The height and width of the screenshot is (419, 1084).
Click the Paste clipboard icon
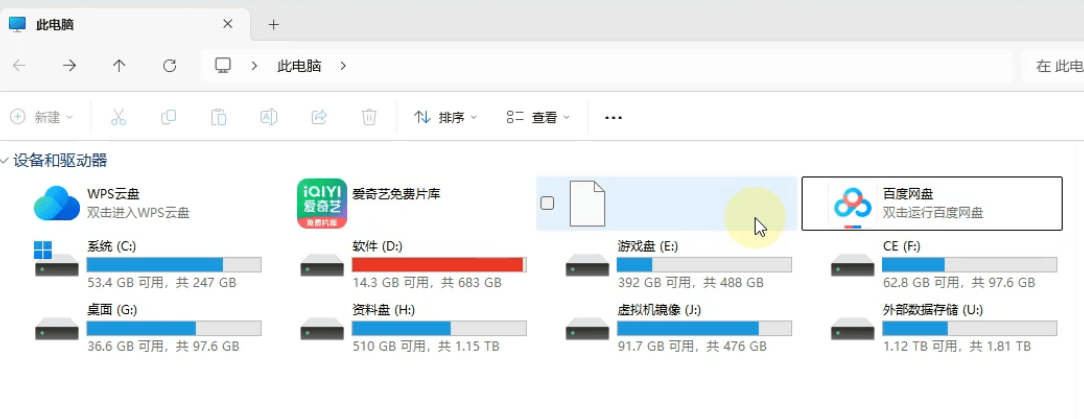(218, 117)
